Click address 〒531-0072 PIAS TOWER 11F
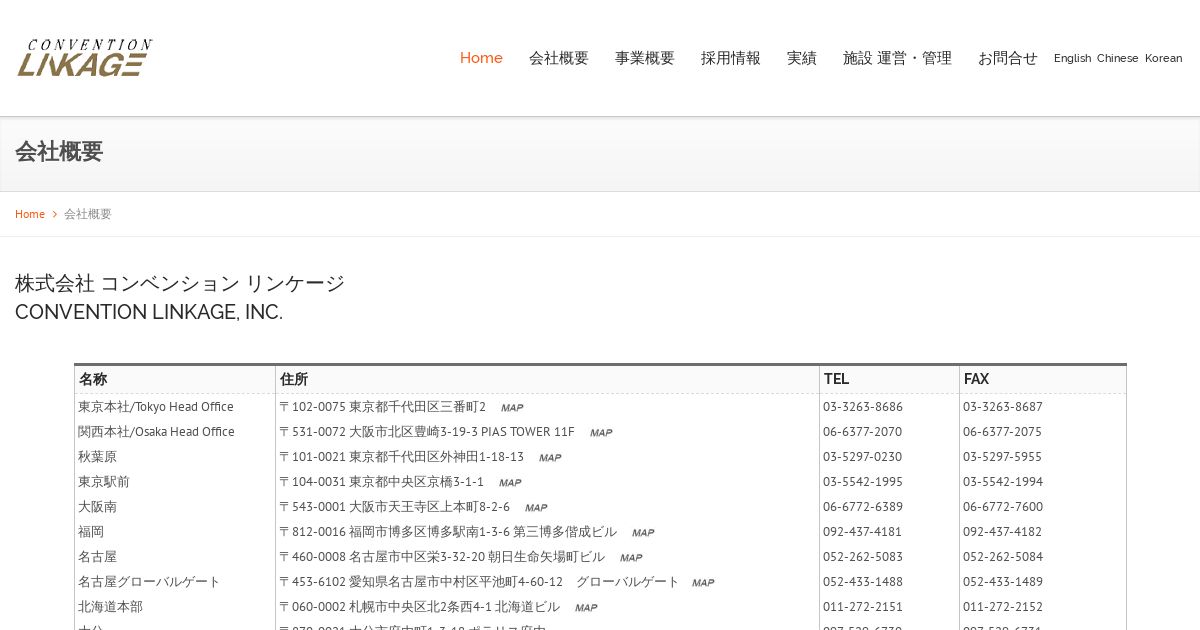 coord(427,432)
